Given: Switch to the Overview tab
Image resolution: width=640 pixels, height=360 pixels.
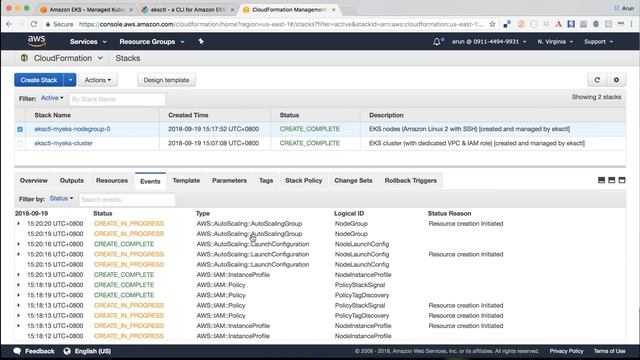Looking at the screenshot, I should coord(33,180).
